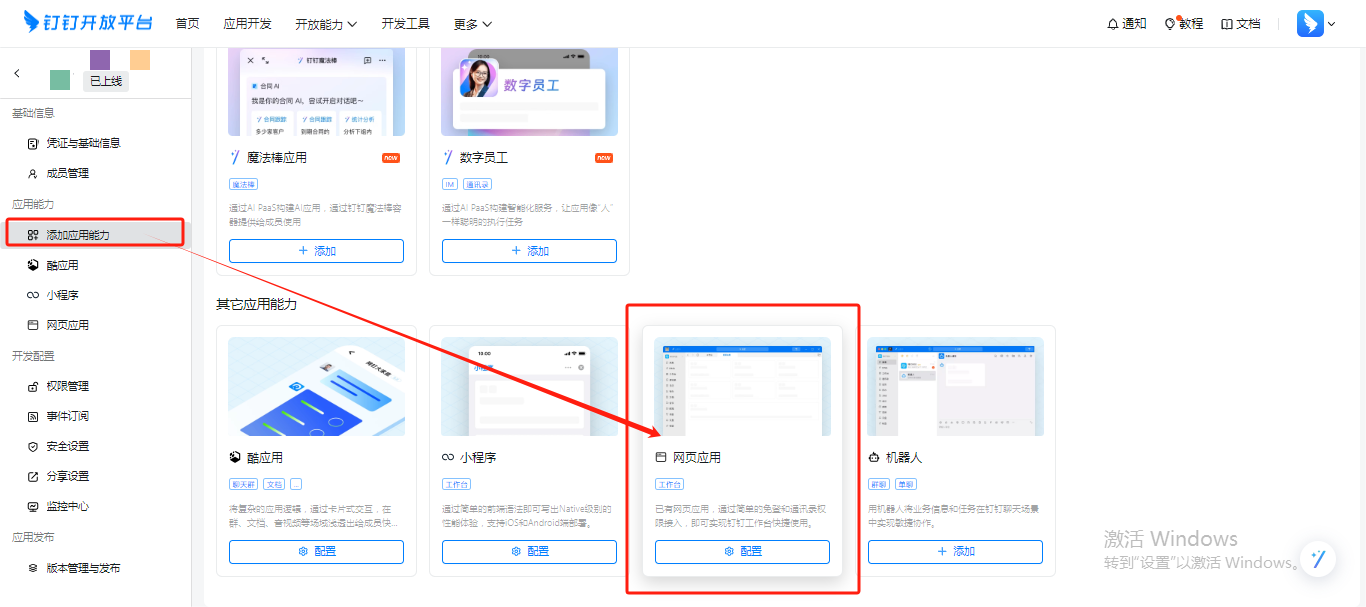Screen dimensions: 1366x607
Task: Open 教程 with the lightbulb icon
Action: pyautogui.click(x=1184, y=24)
